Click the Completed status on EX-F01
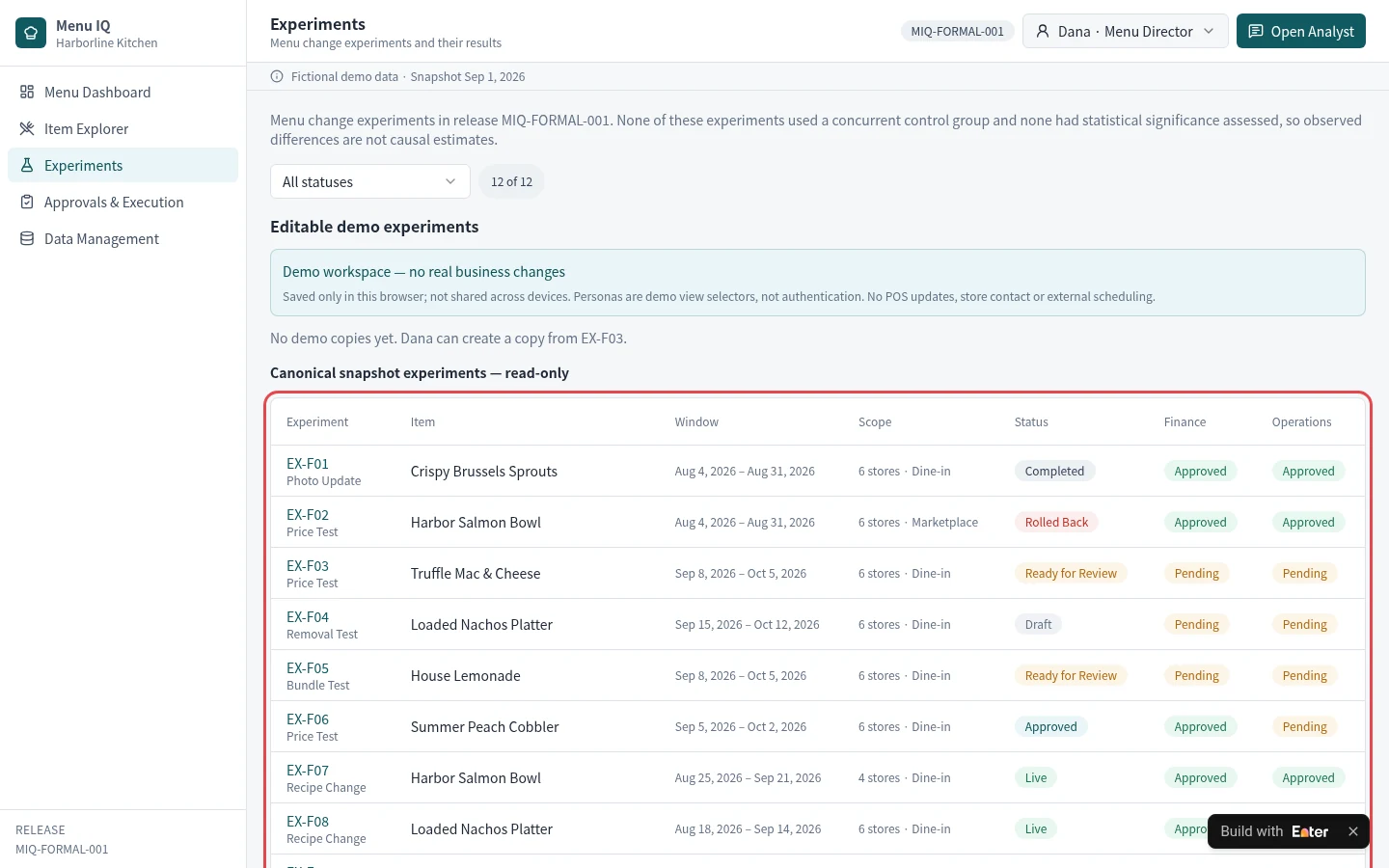This screenshot has height=868, width=1389. click(1054, 471)
